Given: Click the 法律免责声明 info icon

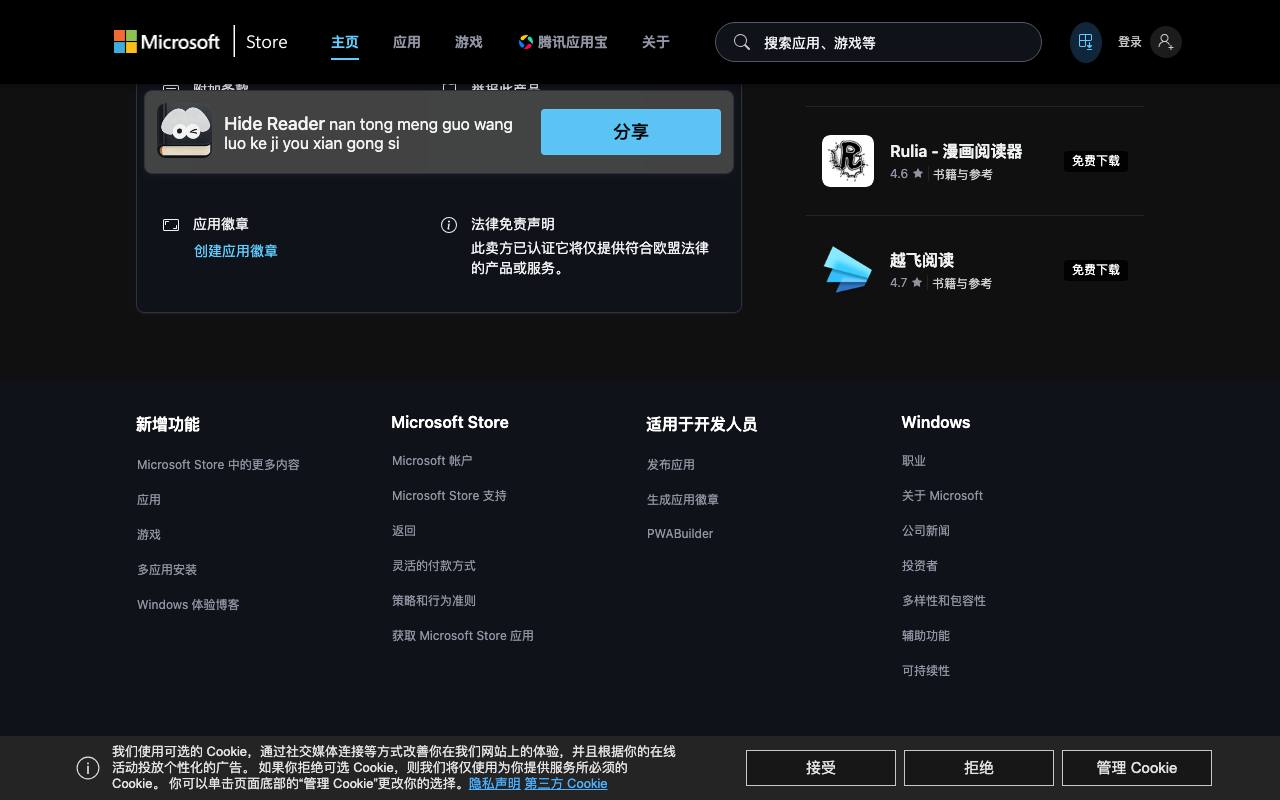Looking at the screenshot, I should click(449, 225).
